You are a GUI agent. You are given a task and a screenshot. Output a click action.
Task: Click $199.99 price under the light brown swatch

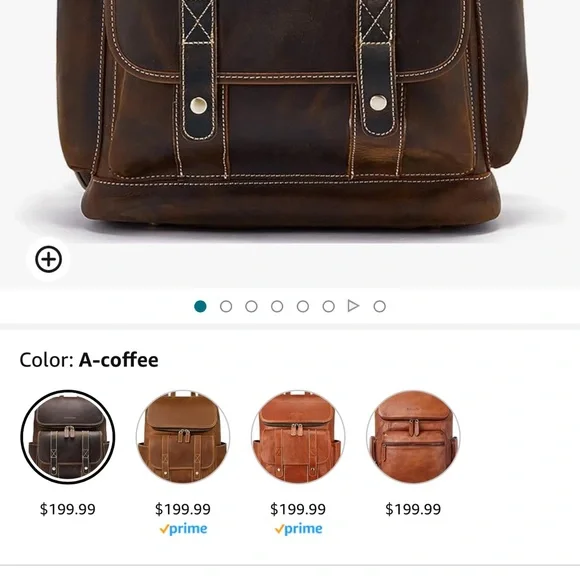(x=183, y=509)
